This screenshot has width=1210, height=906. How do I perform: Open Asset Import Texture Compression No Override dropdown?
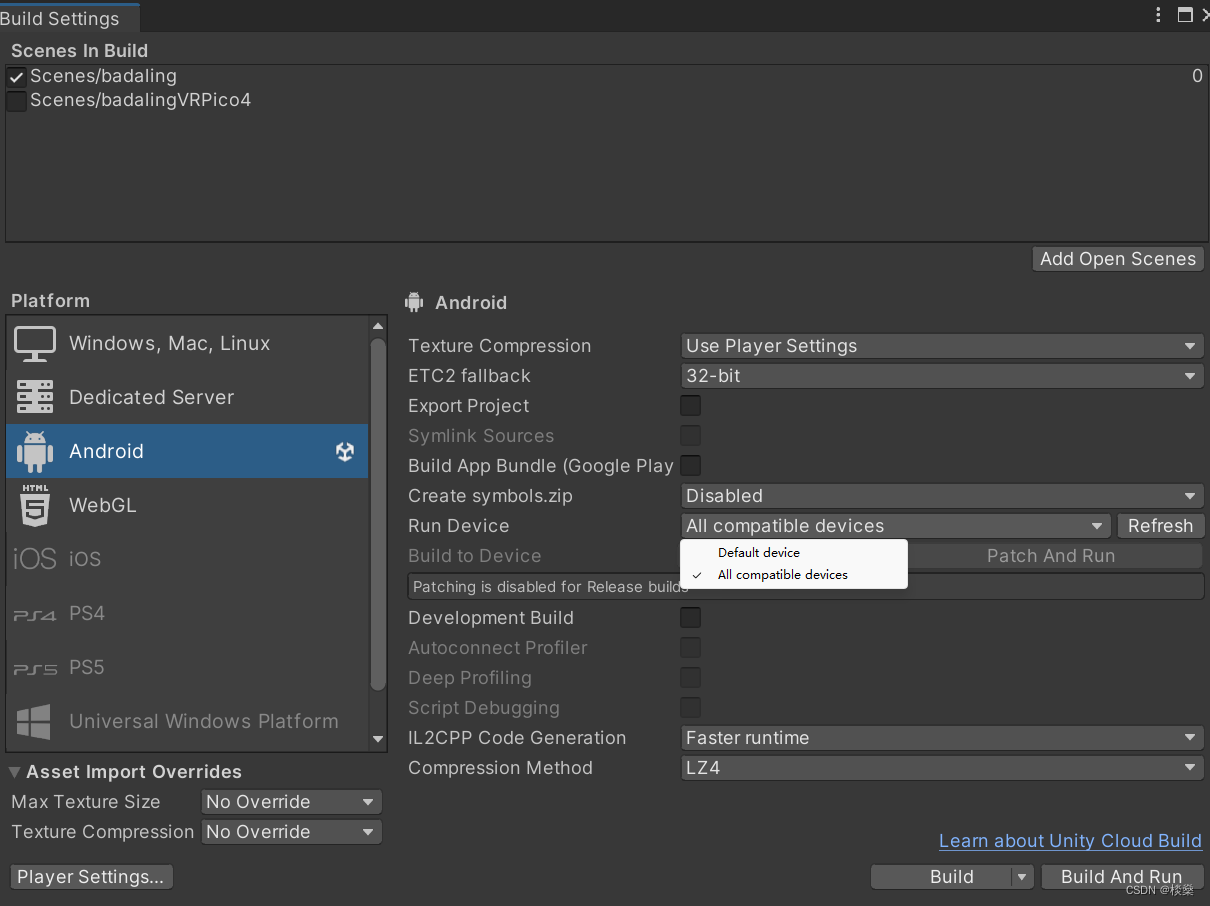click(291, 832)
